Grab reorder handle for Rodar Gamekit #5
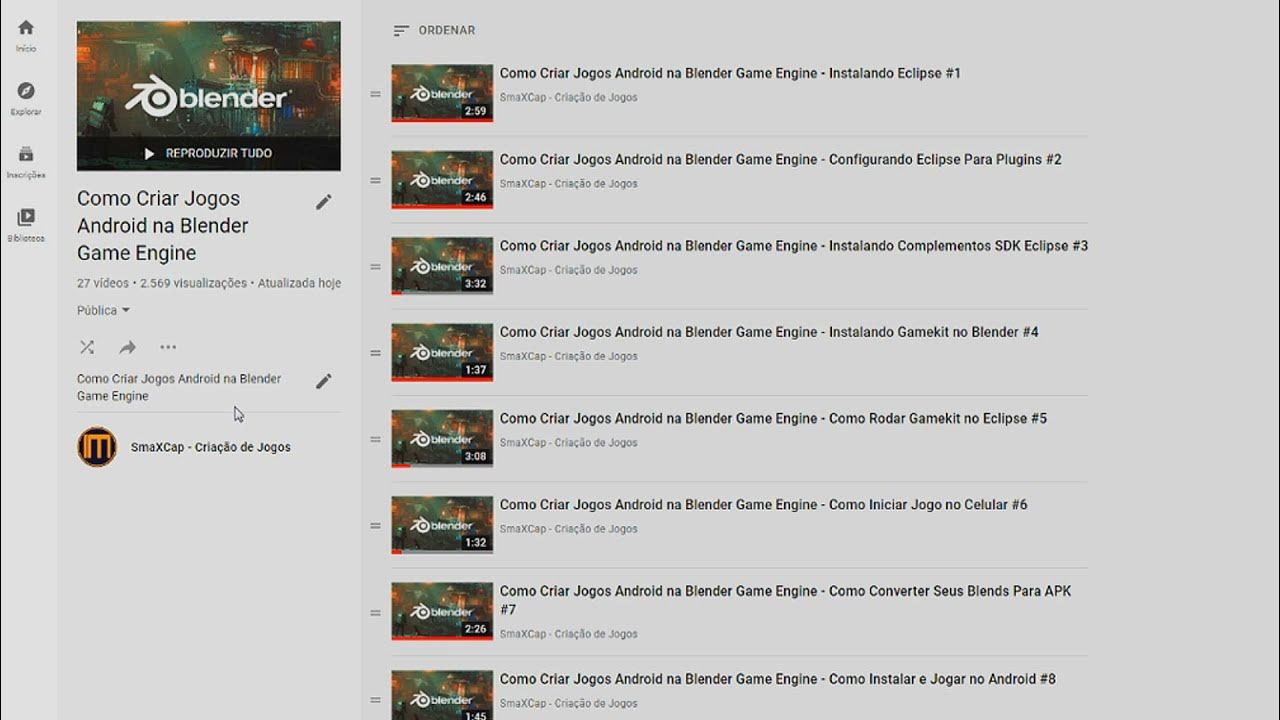1280x720 pixels. point(376,439)
